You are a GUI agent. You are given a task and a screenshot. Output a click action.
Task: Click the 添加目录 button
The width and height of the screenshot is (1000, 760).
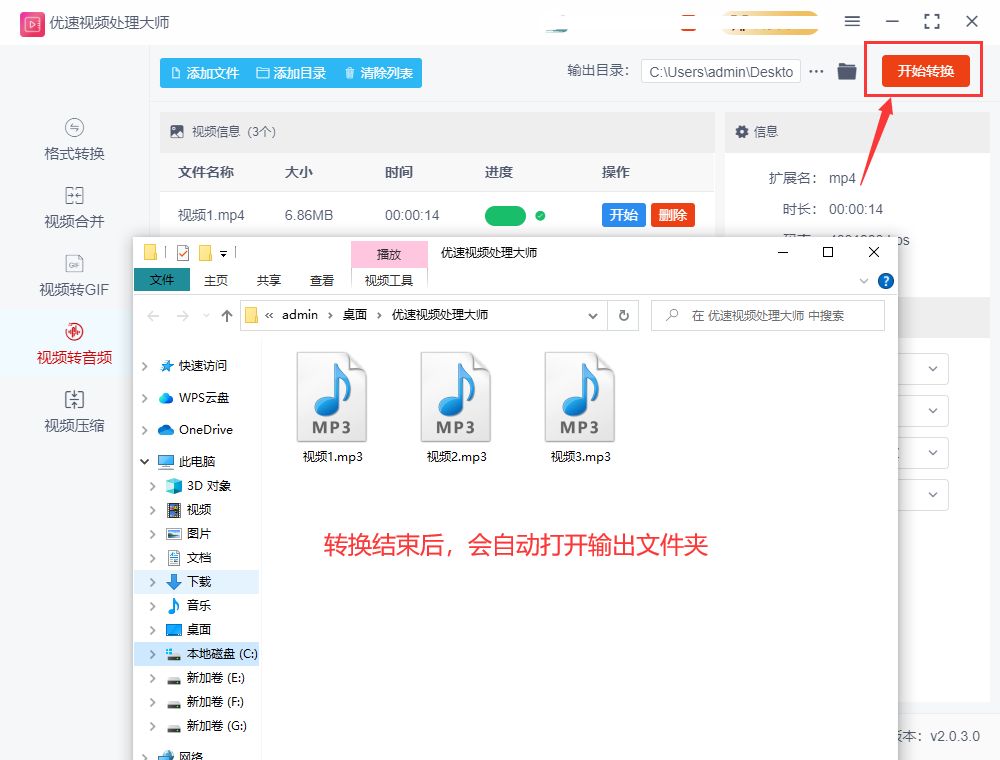(x=291, y=73)
